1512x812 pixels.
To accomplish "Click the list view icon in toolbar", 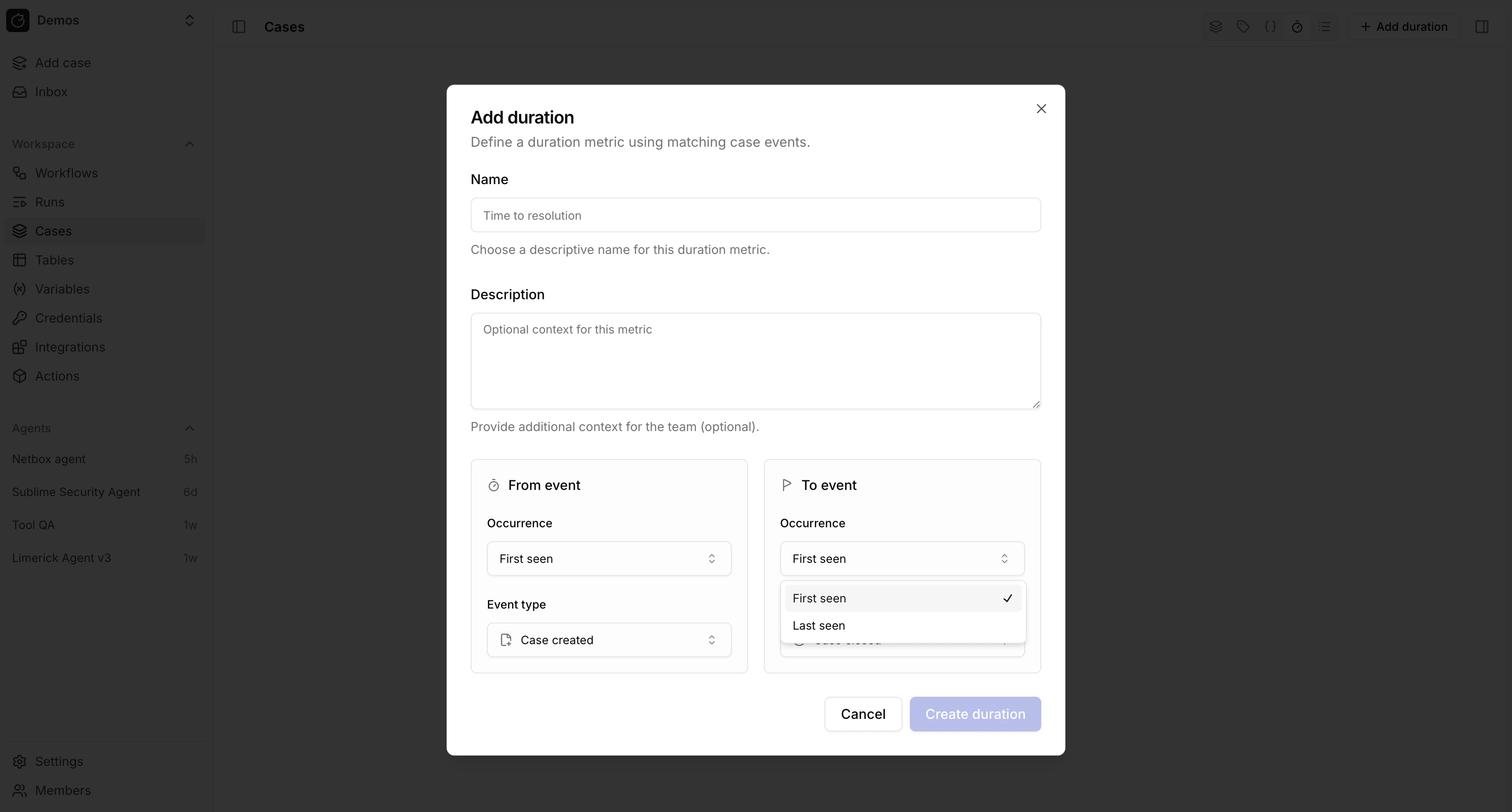I will (x=1325, y=26).
